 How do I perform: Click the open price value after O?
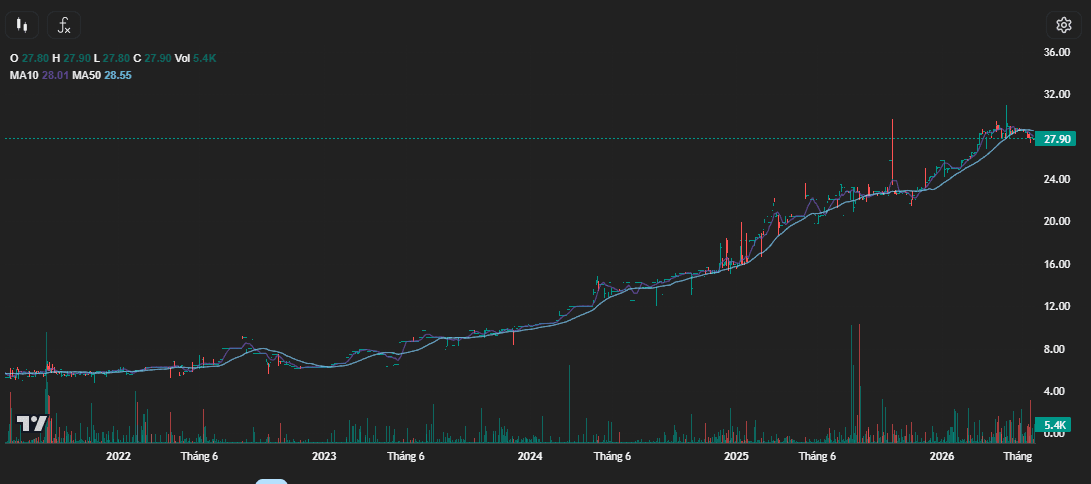click(35, 58)
